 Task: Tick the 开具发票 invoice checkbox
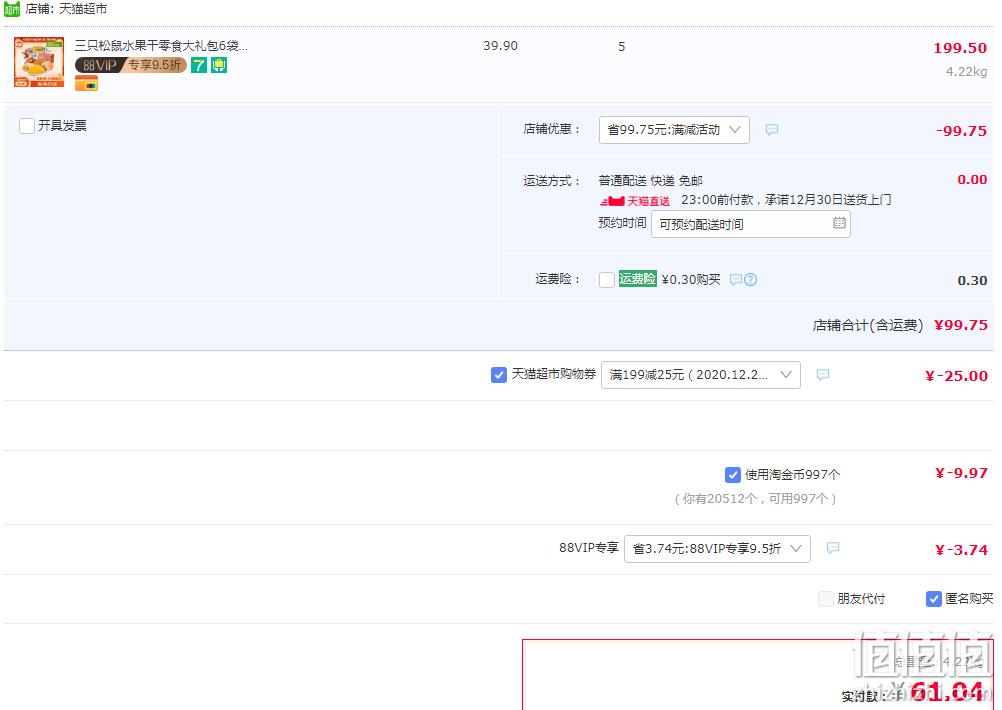click(x=27, y=126)
